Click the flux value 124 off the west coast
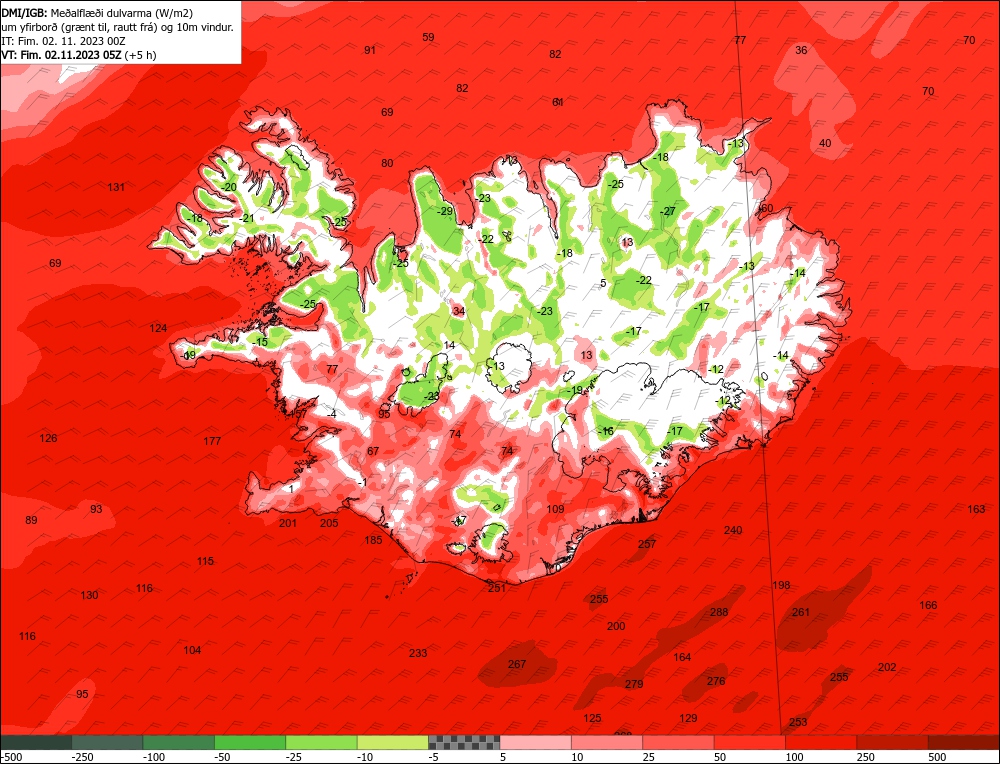Screen dimensions: 1000x764 (158, 328)
